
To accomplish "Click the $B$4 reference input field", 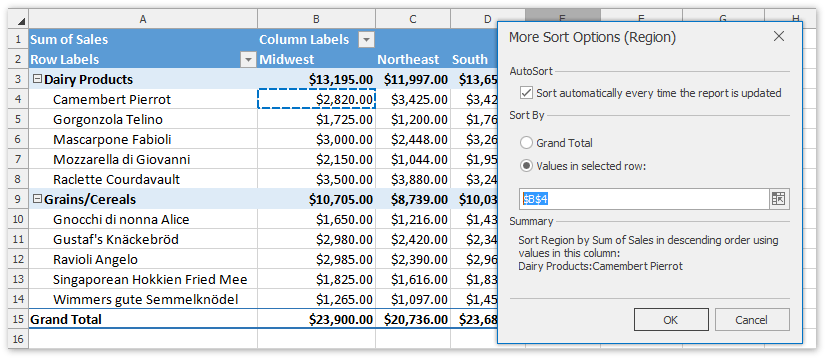I will [644, 199].
